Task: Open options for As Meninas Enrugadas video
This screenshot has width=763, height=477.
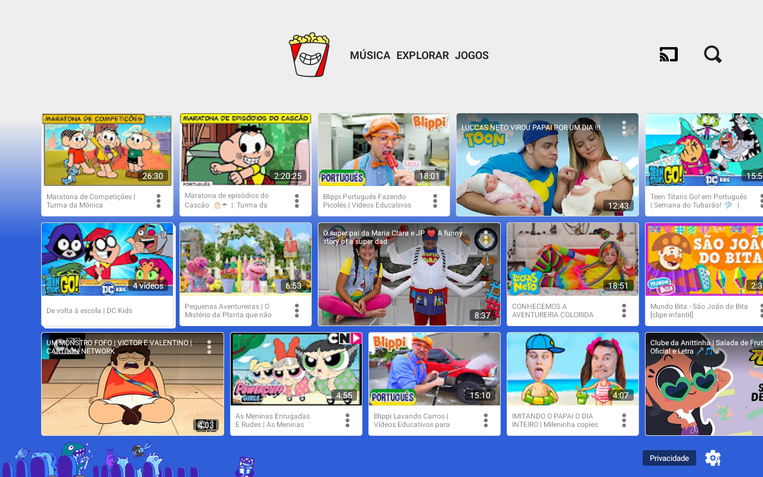Action: pos(347,420)
